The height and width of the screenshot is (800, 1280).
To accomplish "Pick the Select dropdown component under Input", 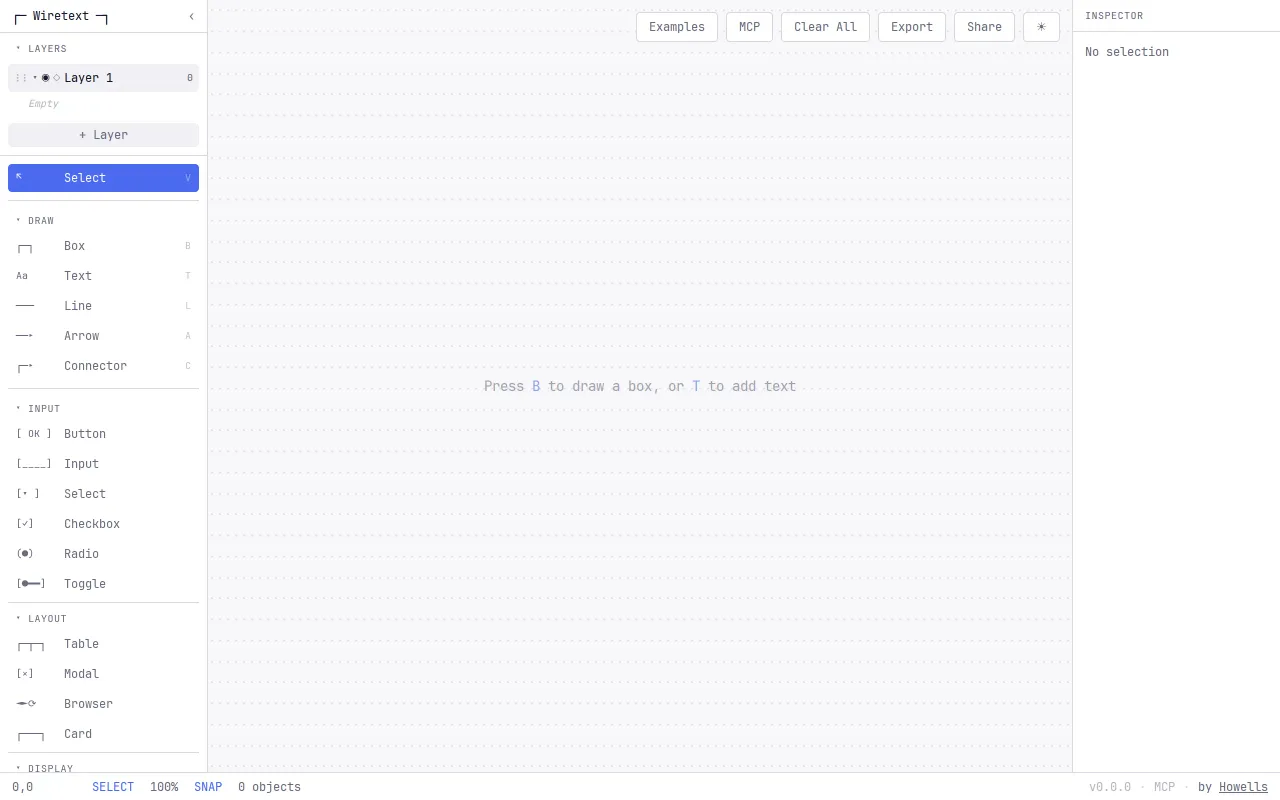I will click(103, 494).
